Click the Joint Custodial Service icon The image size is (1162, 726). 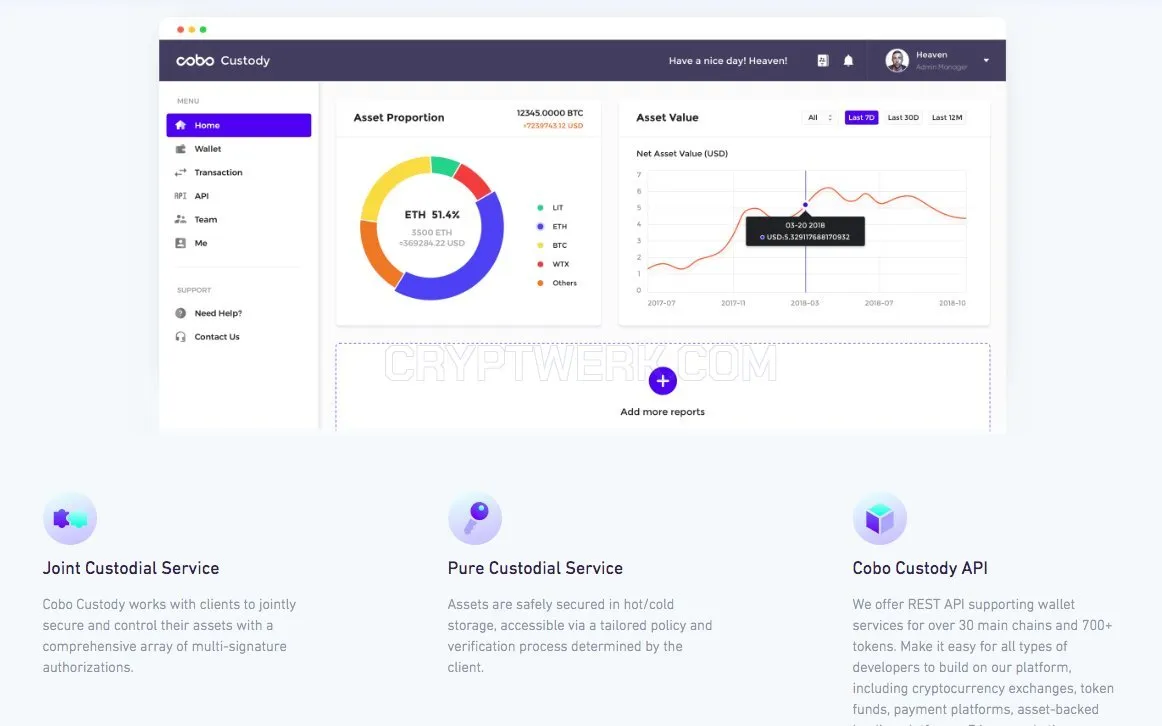[x=70, y=519]
